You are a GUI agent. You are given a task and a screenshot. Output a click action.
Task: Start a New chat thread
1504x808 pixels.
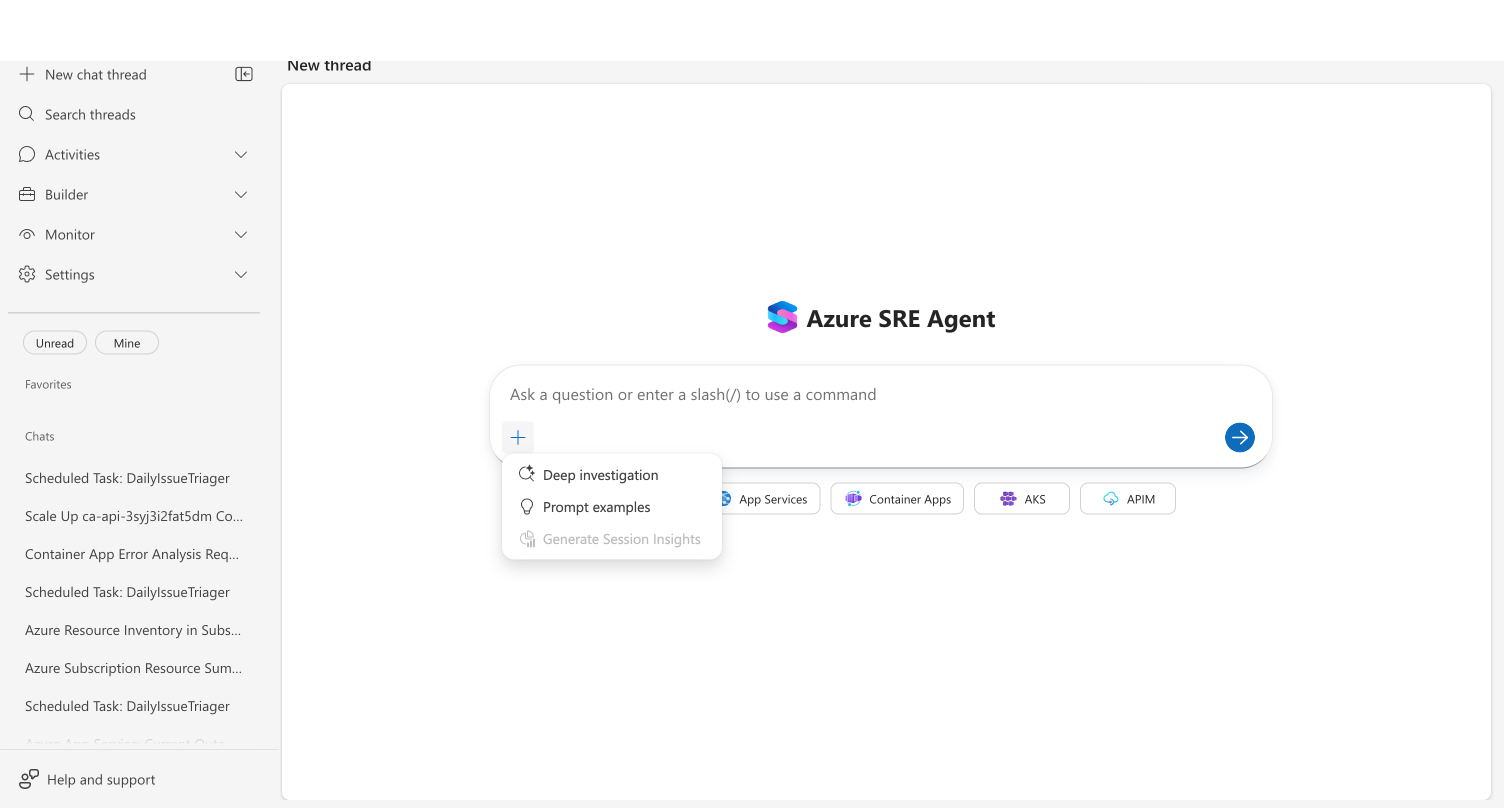pyautogui.click(x=96, y=74)
